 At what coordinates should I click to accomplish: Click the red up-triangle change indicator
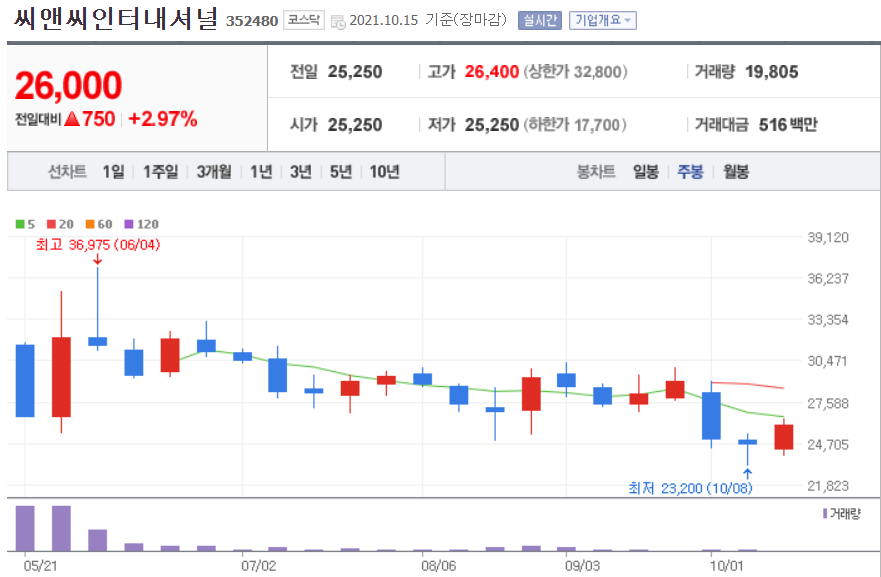pos(72,119)
